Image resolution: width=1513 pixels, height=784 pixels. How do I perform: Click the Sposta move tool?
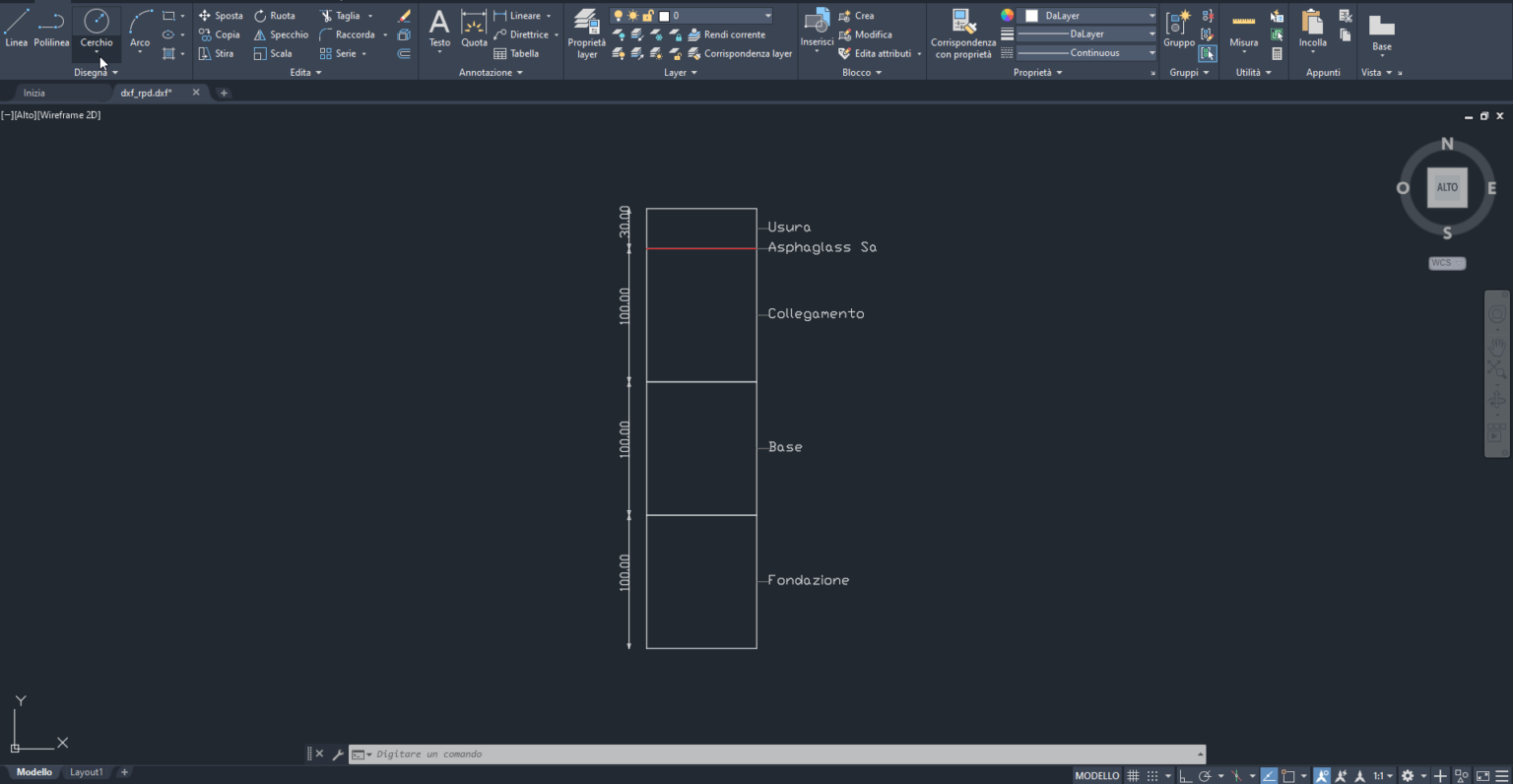coord(220,16)
